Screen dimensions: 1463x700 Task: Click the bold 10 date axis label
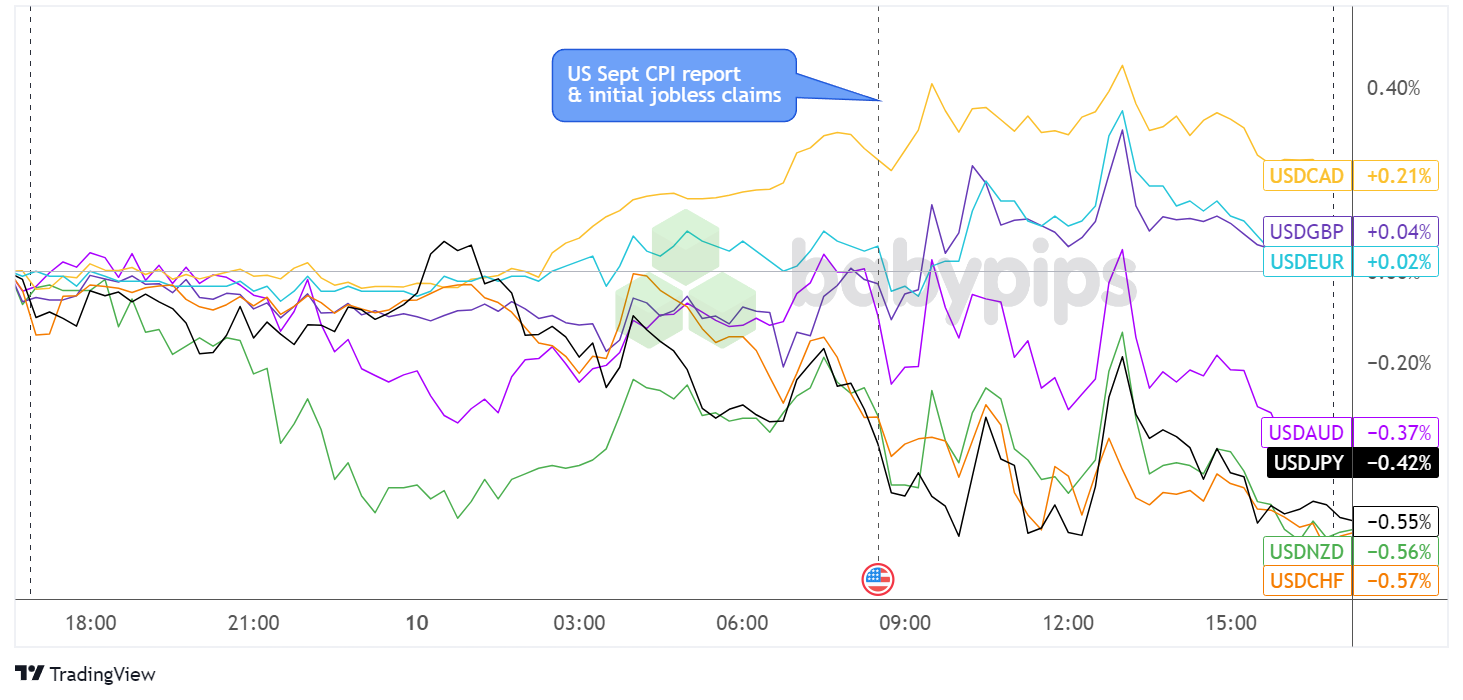pos(417,623)
